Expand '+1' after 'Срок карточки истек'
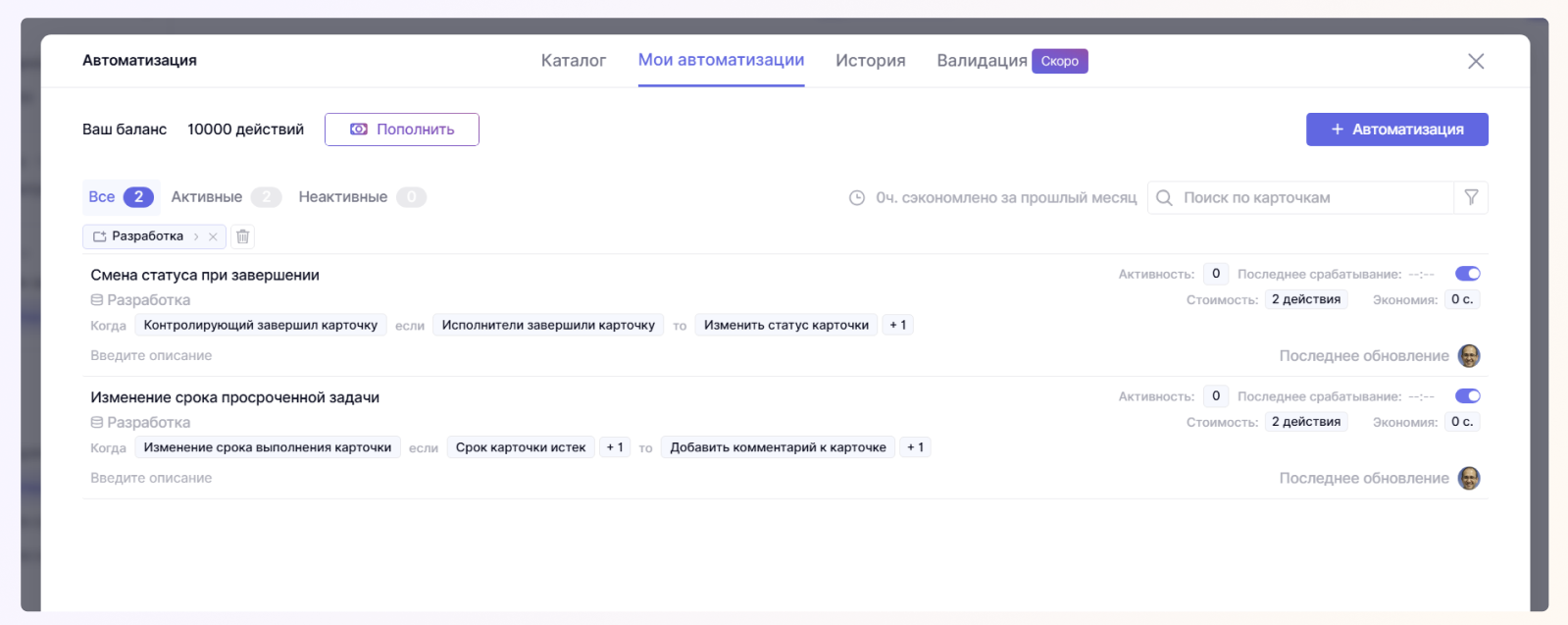This screenshot has height=625, width=1568. [615, 447]
